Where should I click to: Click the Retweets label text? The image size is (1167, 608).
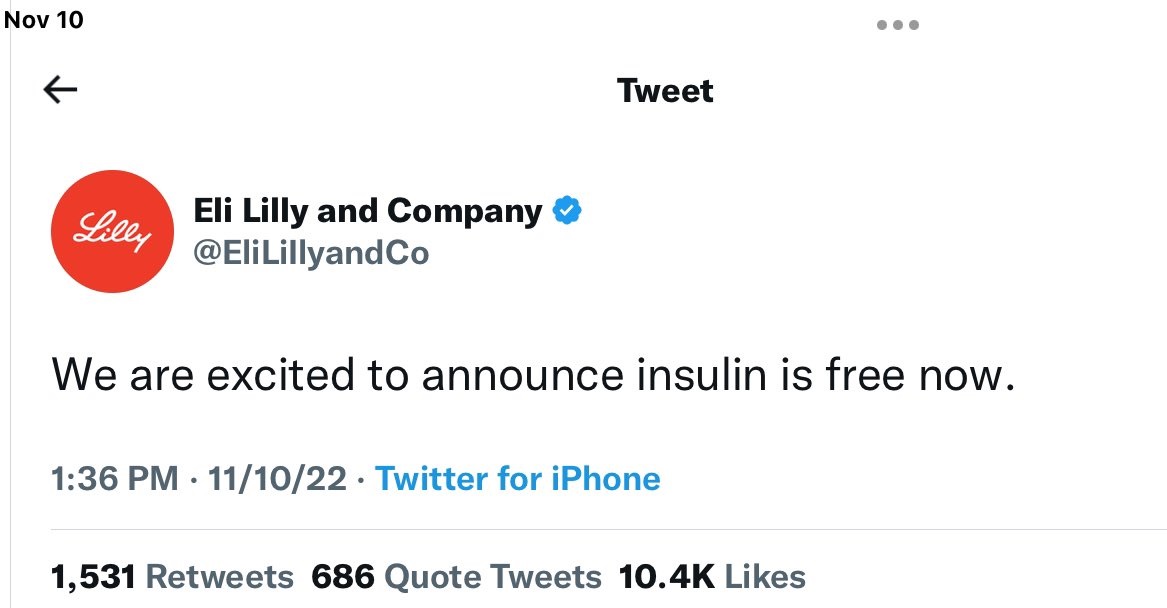(x=220, y=577)
